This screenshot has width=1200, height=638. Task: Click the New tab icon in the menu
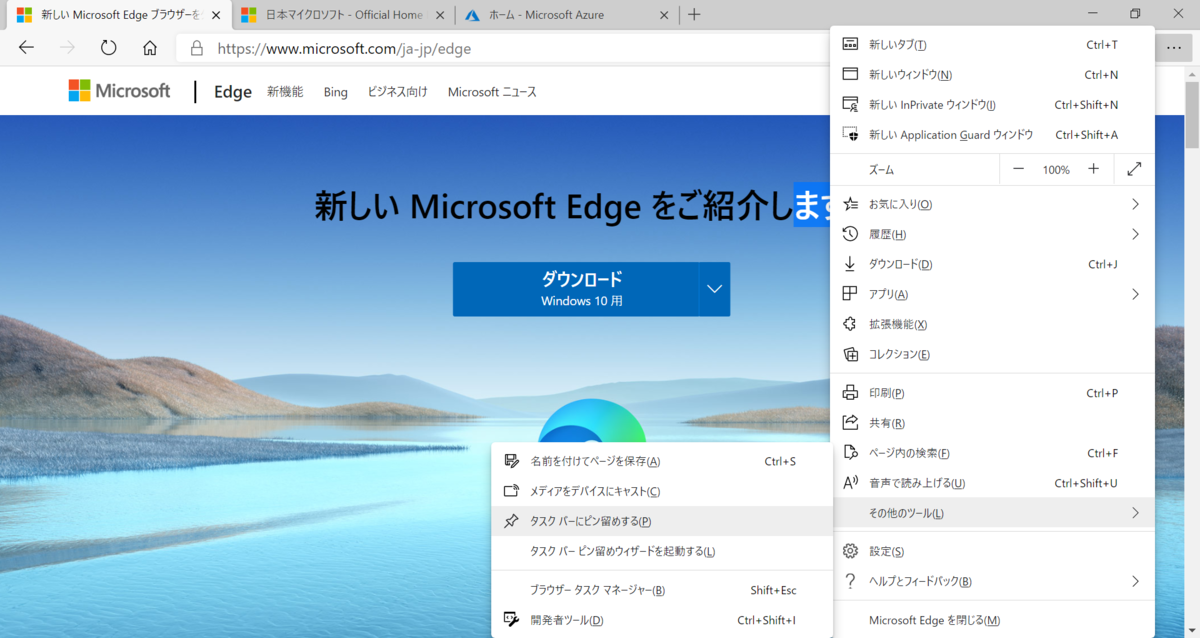851,45
